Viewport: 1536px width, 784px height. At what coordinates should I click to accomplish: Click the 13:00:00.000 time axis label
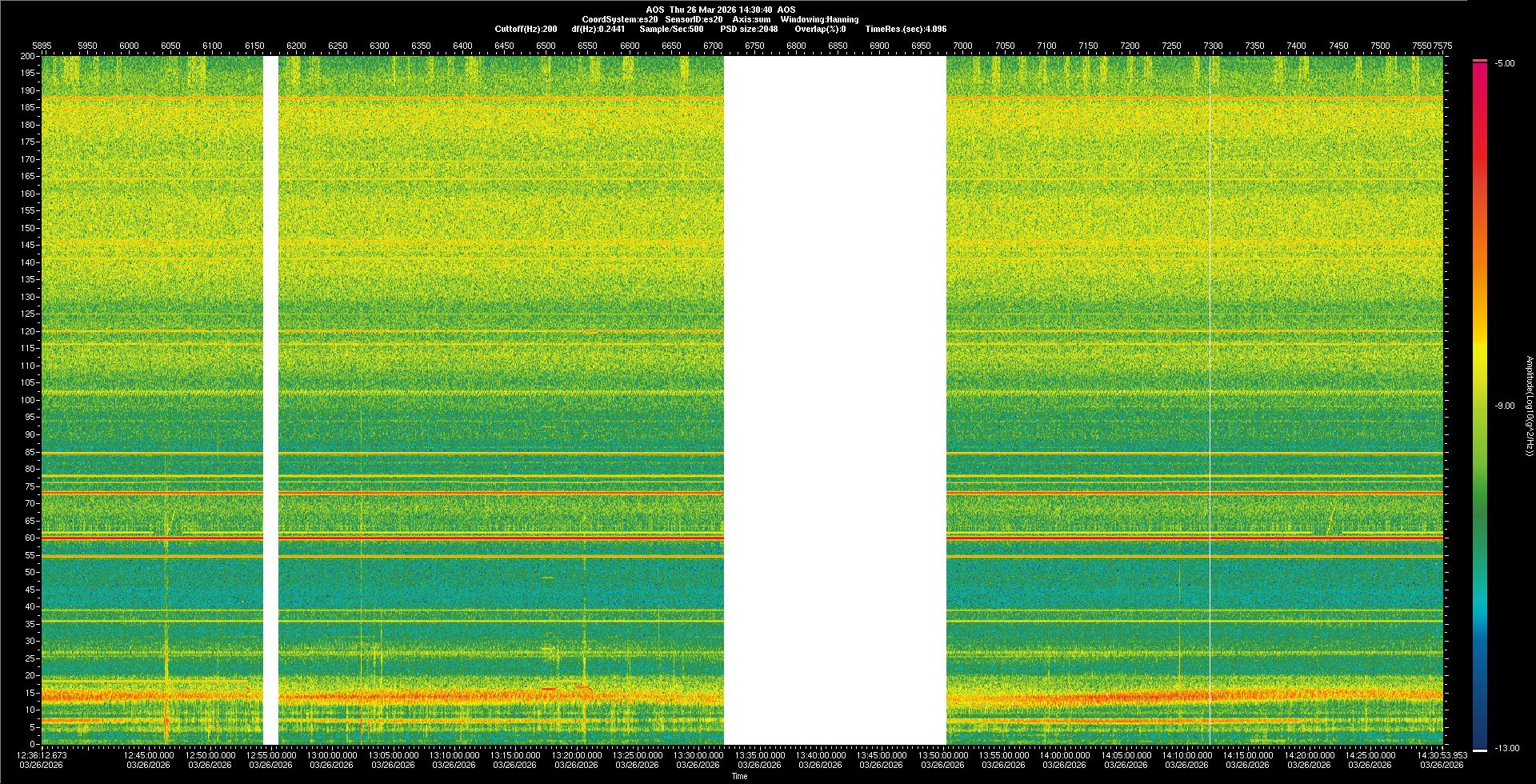pyautogui.click(x=332, y=755)
